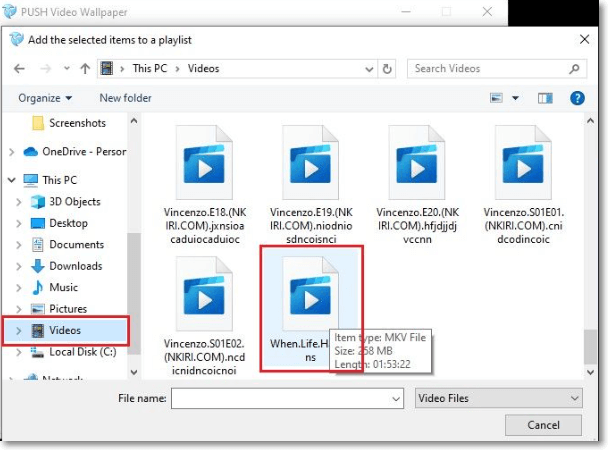Select the Vincenzo.E19 video file
The width and height of the screenshot is (608, 450).
pos(311,185)
